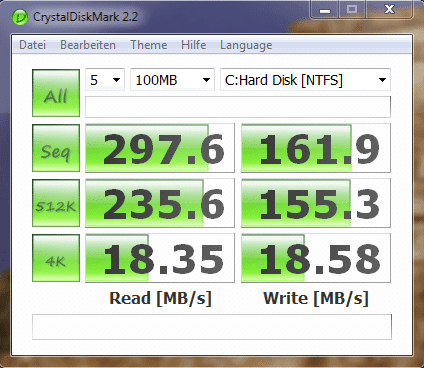
Task: Select 512K read result 235.6
Action: pyautogui.click(x=160, y=203)
